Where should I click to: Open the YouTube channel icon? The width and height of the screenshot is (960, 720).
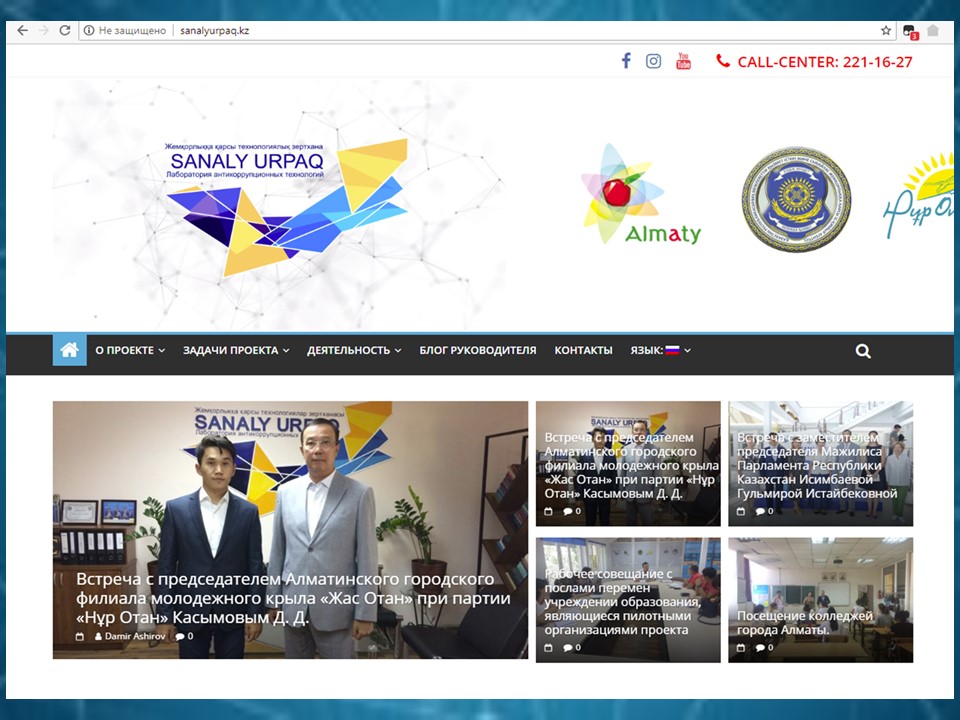(683, 61)
